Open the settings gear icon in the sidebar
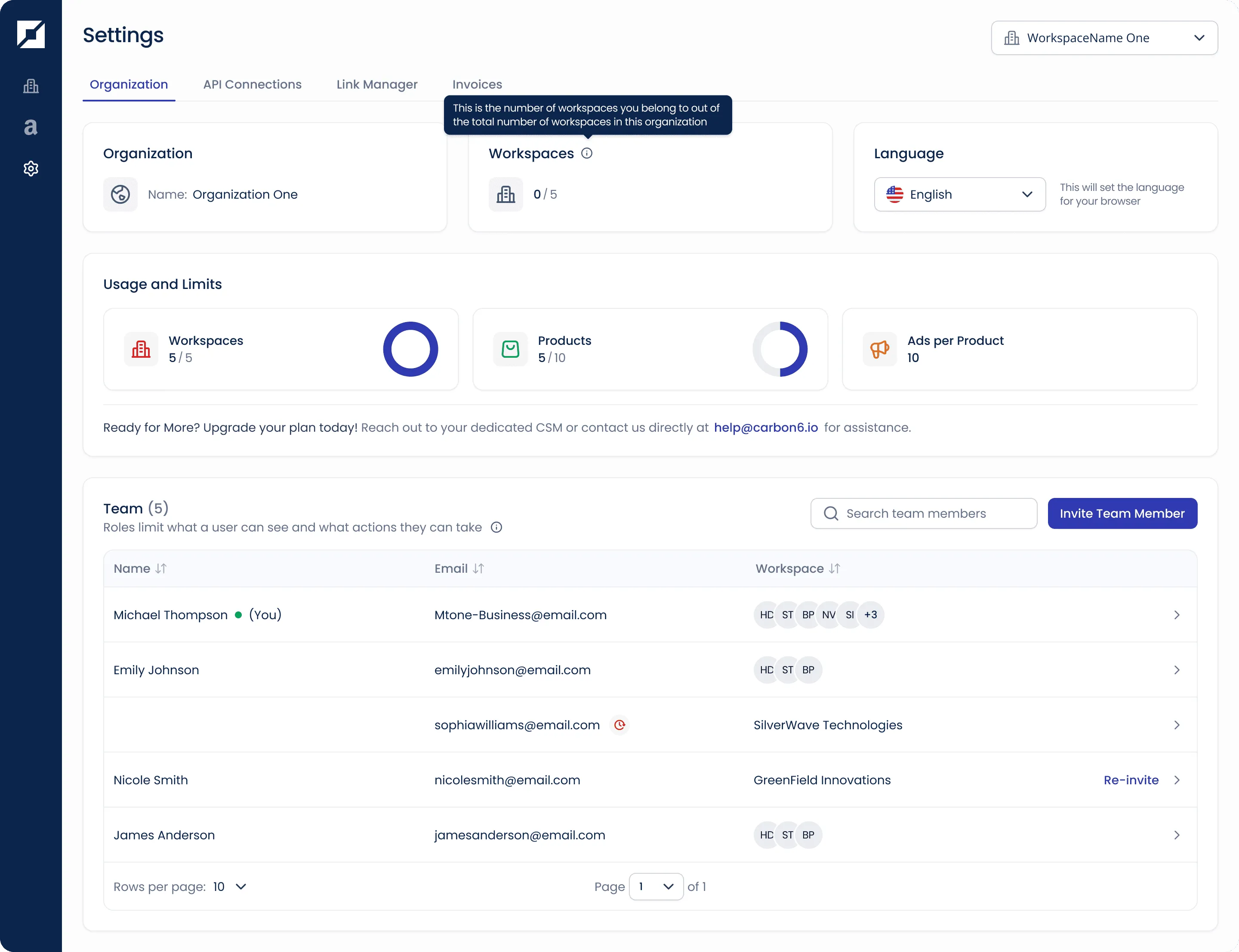 click(31, 168)
